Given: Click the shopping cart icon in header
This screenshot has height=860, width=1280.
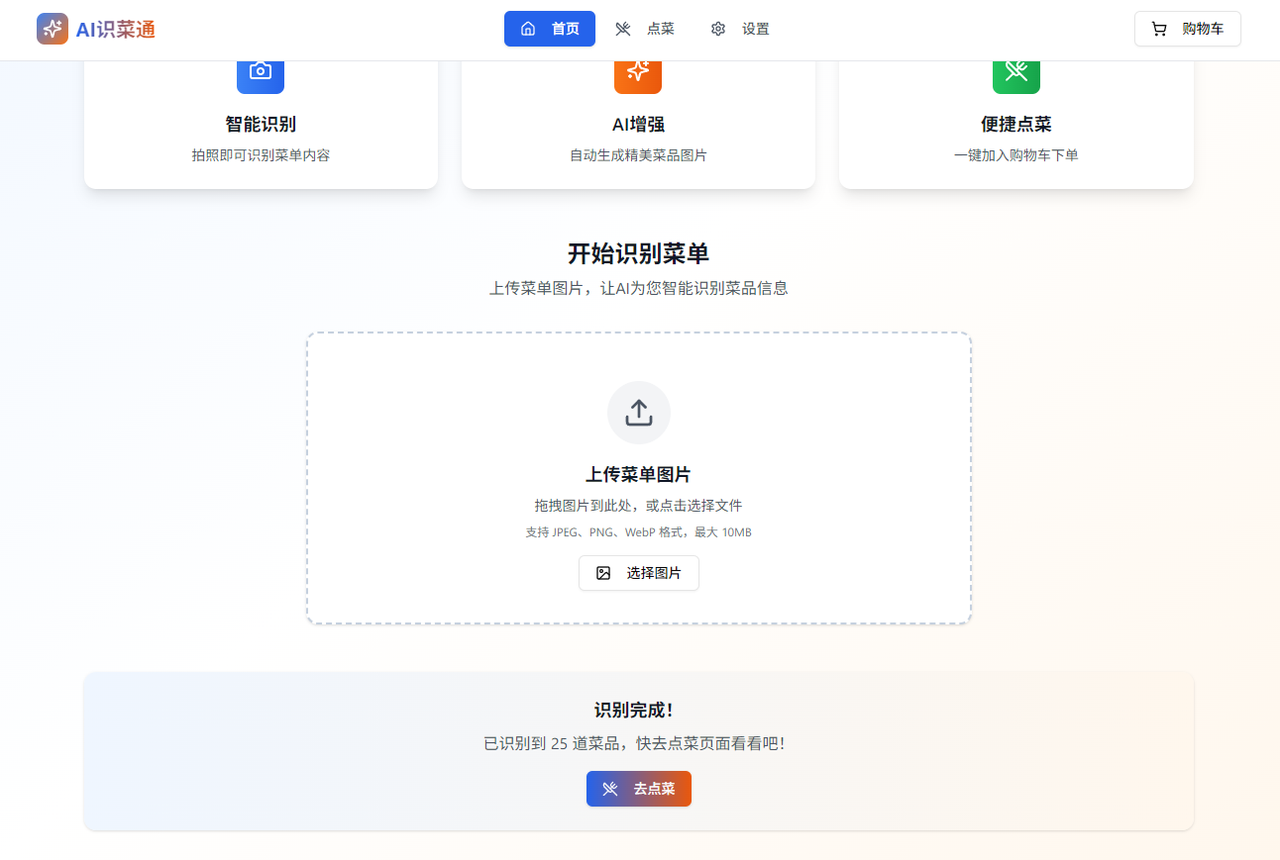Looking at the screenshot, I should click(1159, 29).
